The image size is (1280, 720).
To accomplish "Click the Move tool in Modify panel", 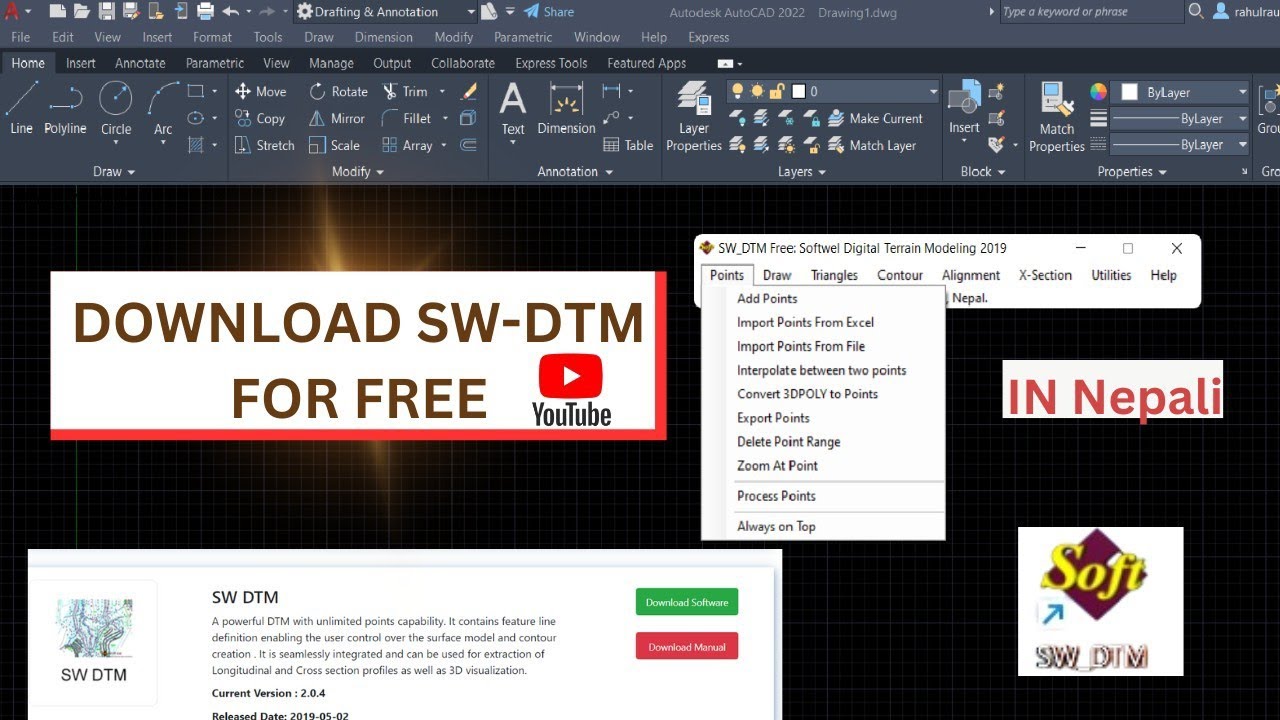I will [x=260, y=91].
